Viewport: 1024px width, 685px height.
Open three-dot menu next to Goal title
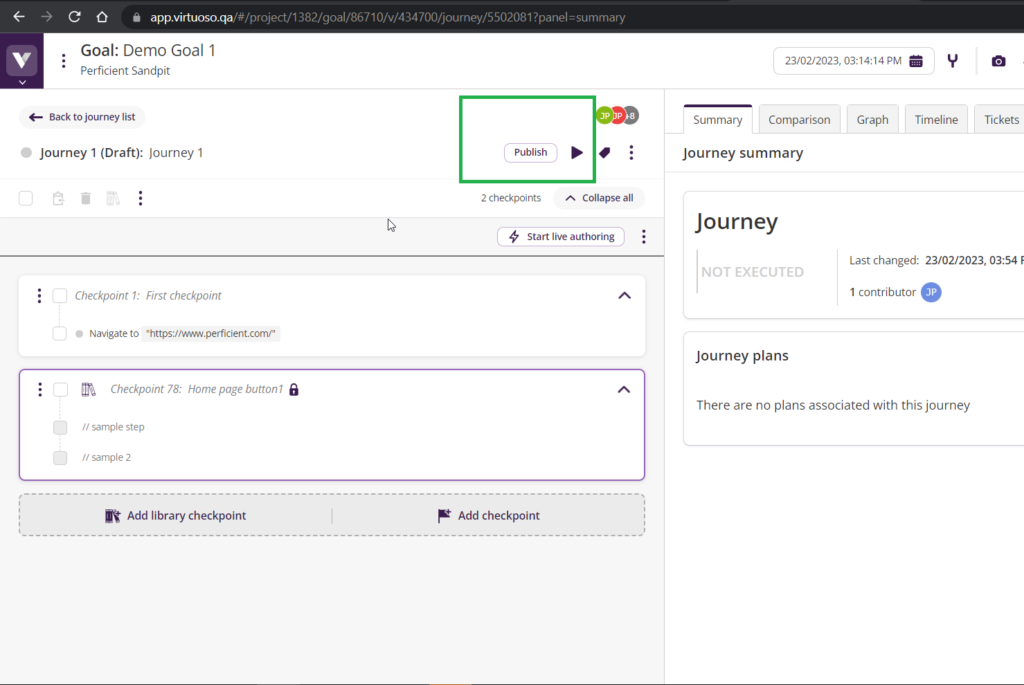[x=63, y=61]
